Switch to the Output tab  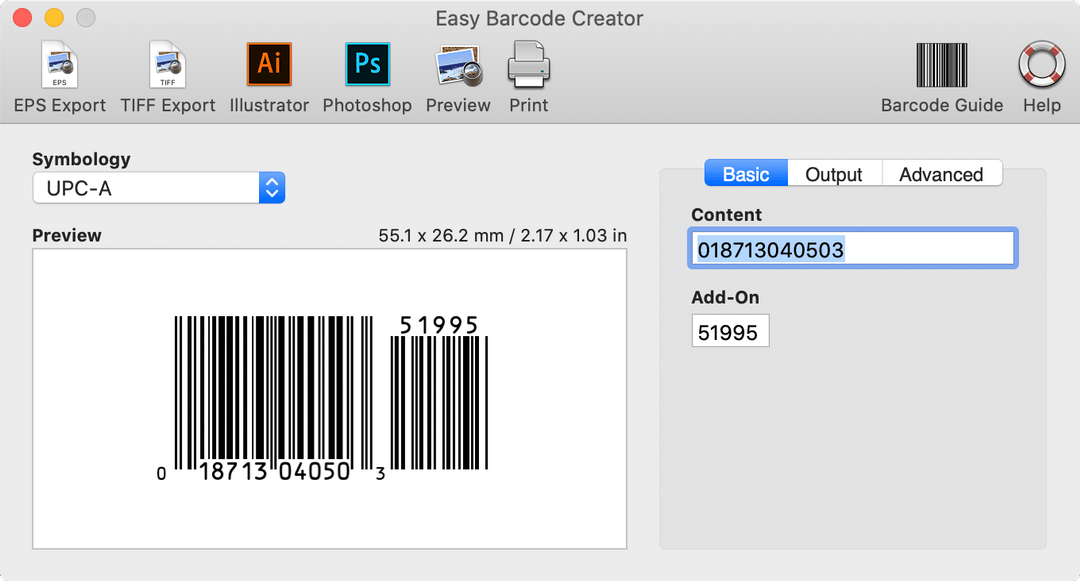pyautogui.click(x=834, y=173)
